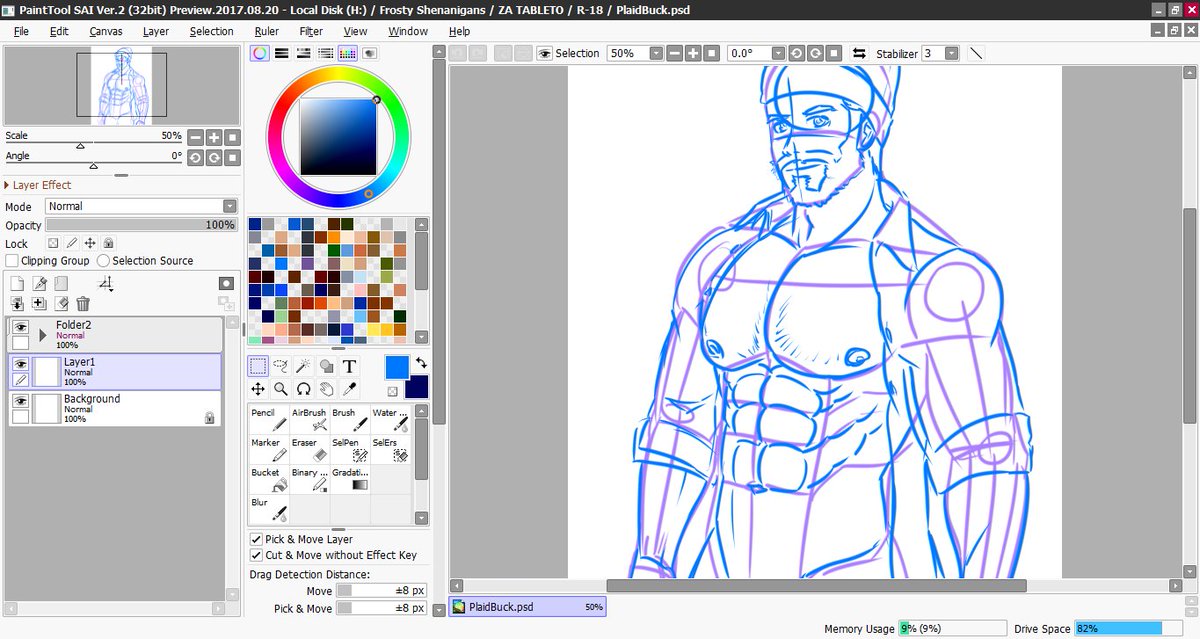
Task: Select the rectangular Selection tool
Action: (258, 366)
